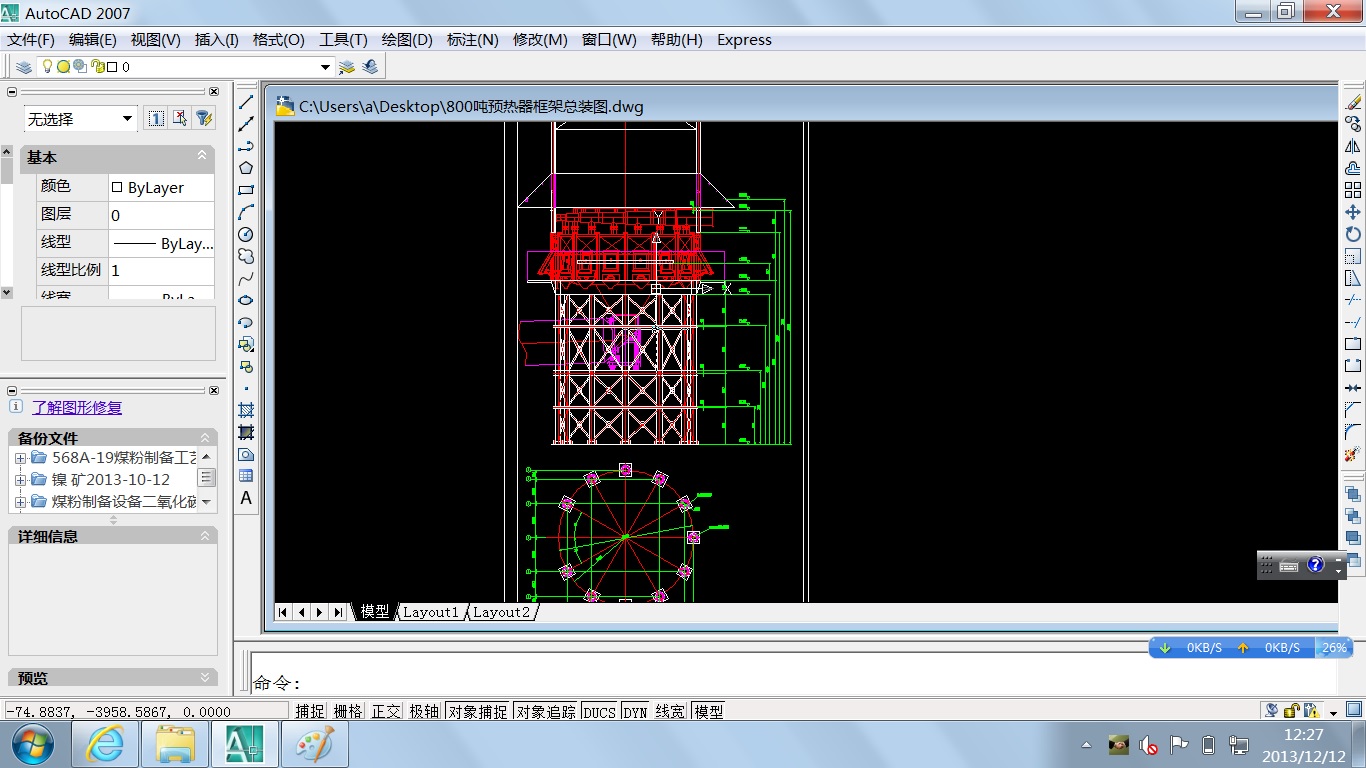Select the Line draw tool
Screen dimensions: 1366x768
coord(246,102)
